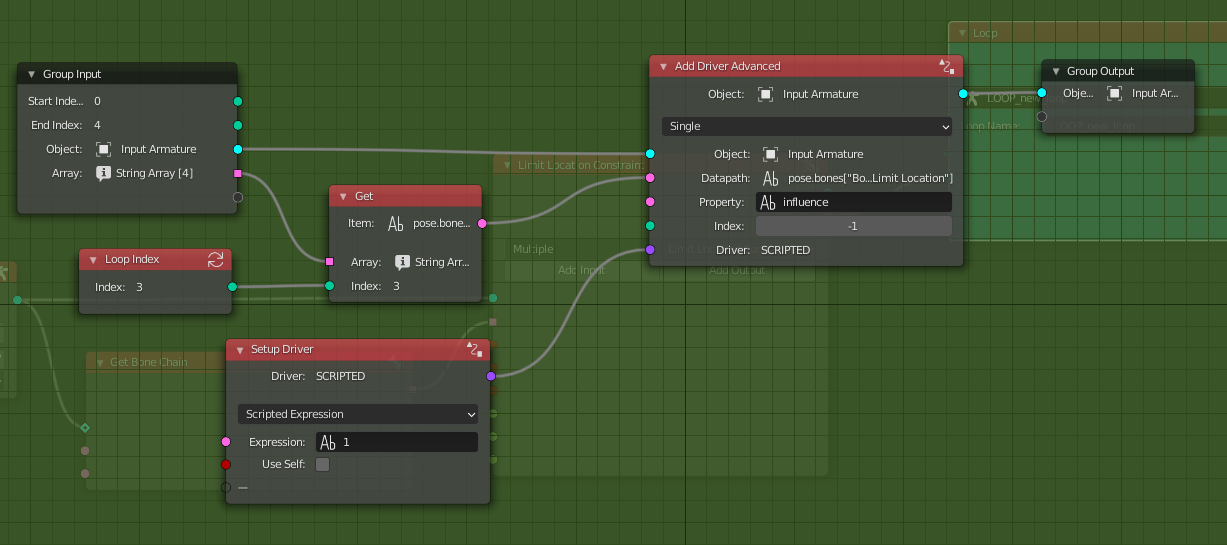The height and width of the screenshot is (545, 1227).
Task: Click SCRIPTED driver label in Add Driver Advanced
Action: (x=785, y=250)
